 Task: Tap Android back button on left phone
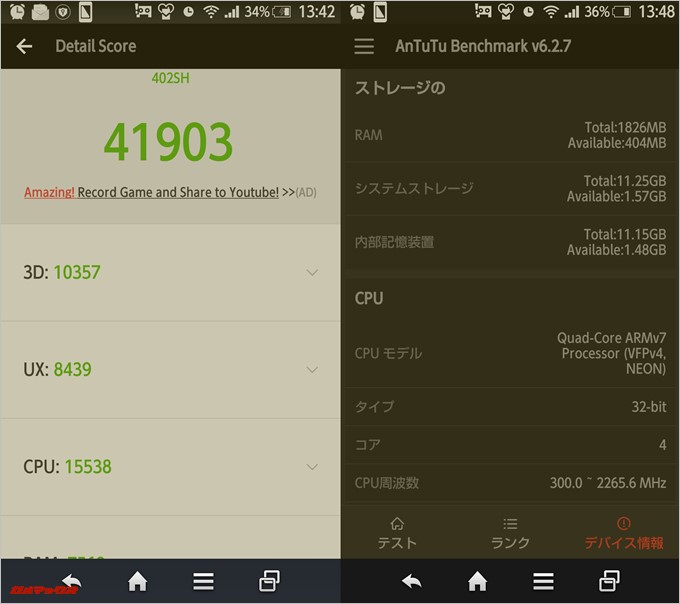[x=72, y=581]
